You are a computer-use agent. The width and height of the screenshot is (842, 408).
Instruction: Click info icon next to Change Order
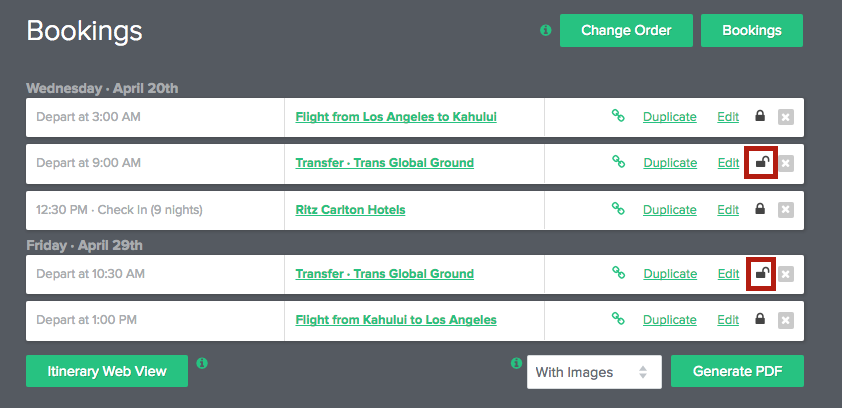(546, 31)
